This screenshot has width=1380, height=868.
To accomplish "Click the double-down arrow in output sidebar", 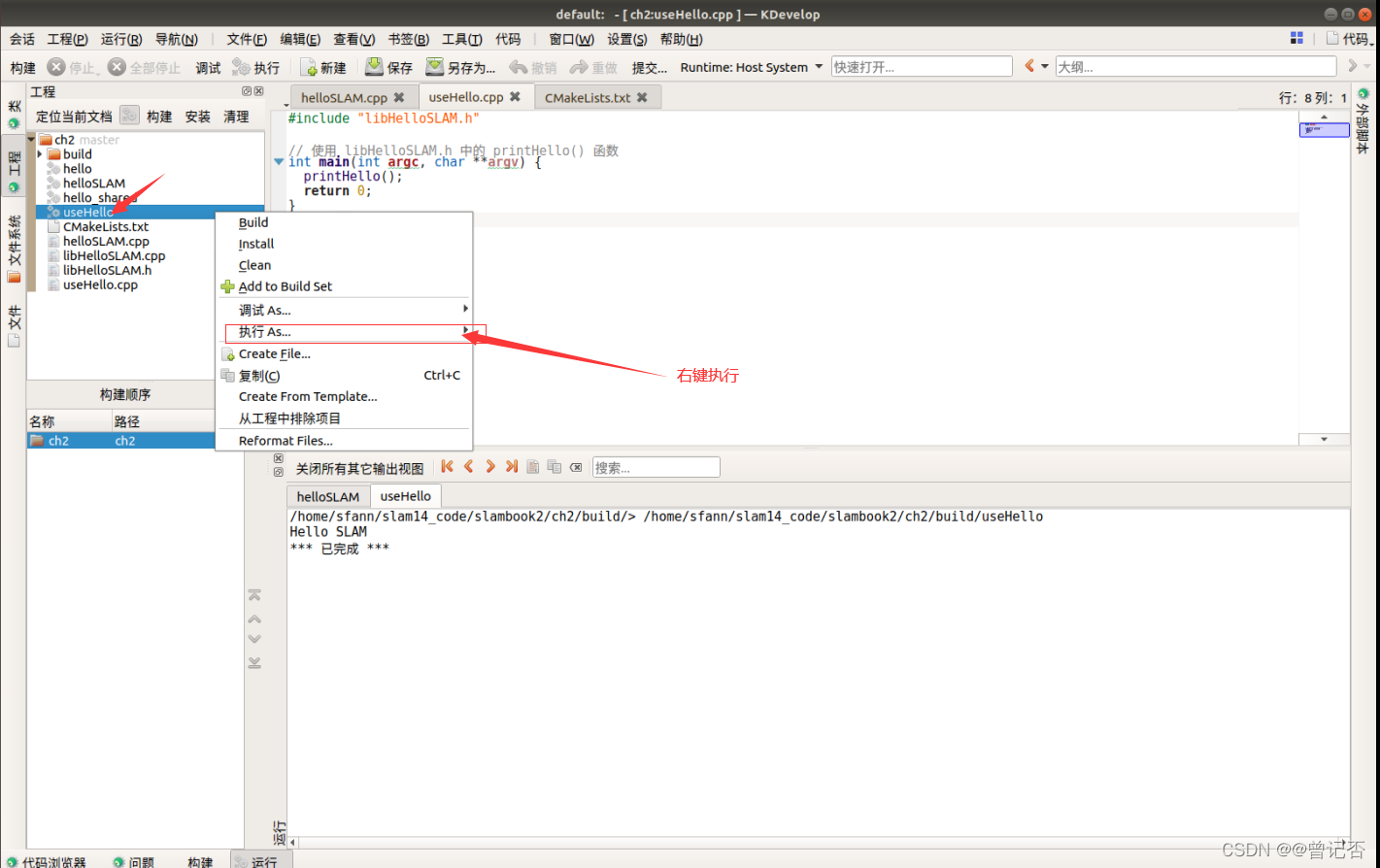I will click(254, 663).
